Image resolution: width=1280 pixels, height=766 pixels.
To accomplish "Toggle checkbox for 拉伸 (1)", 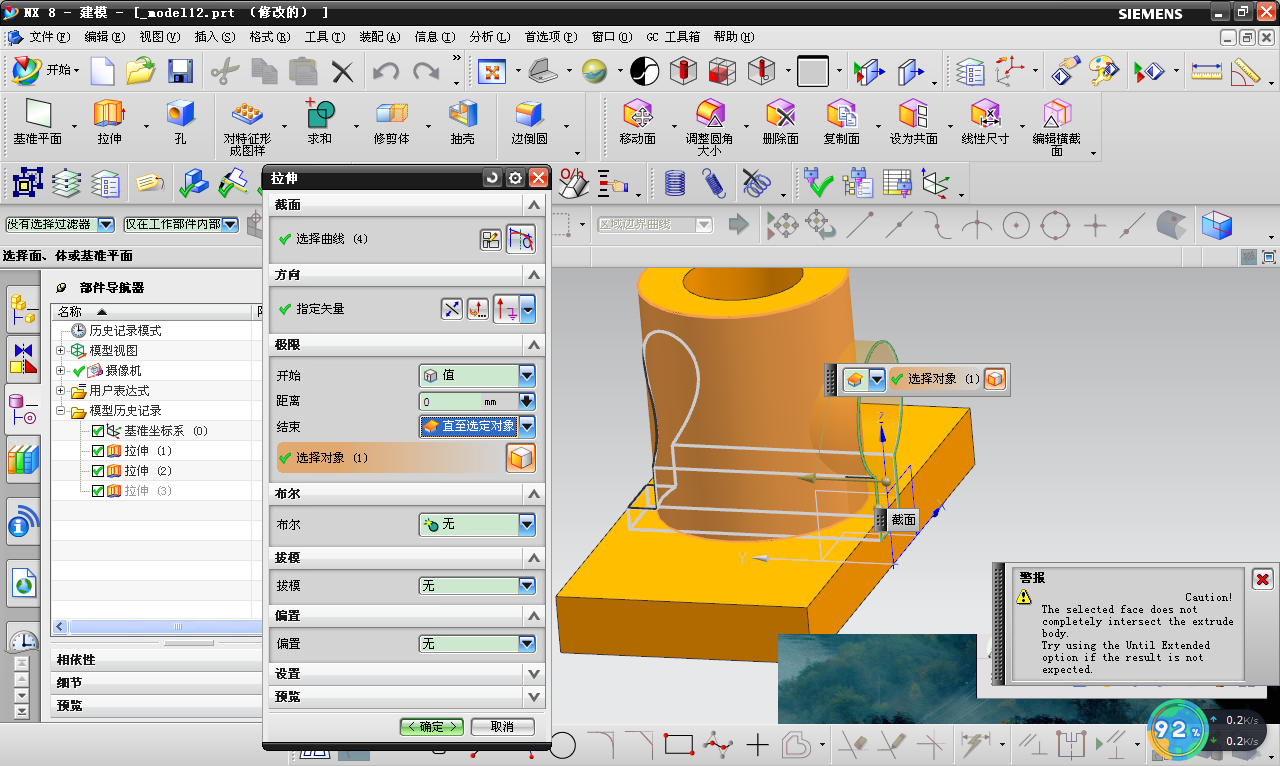I will tap(97, 451).
